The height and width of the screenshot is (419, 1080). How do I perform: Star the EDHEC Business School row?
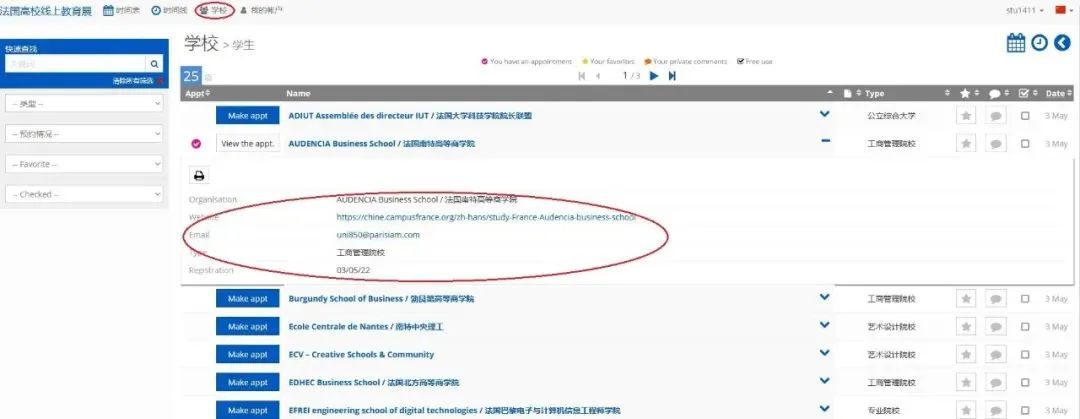coord(966,382)
